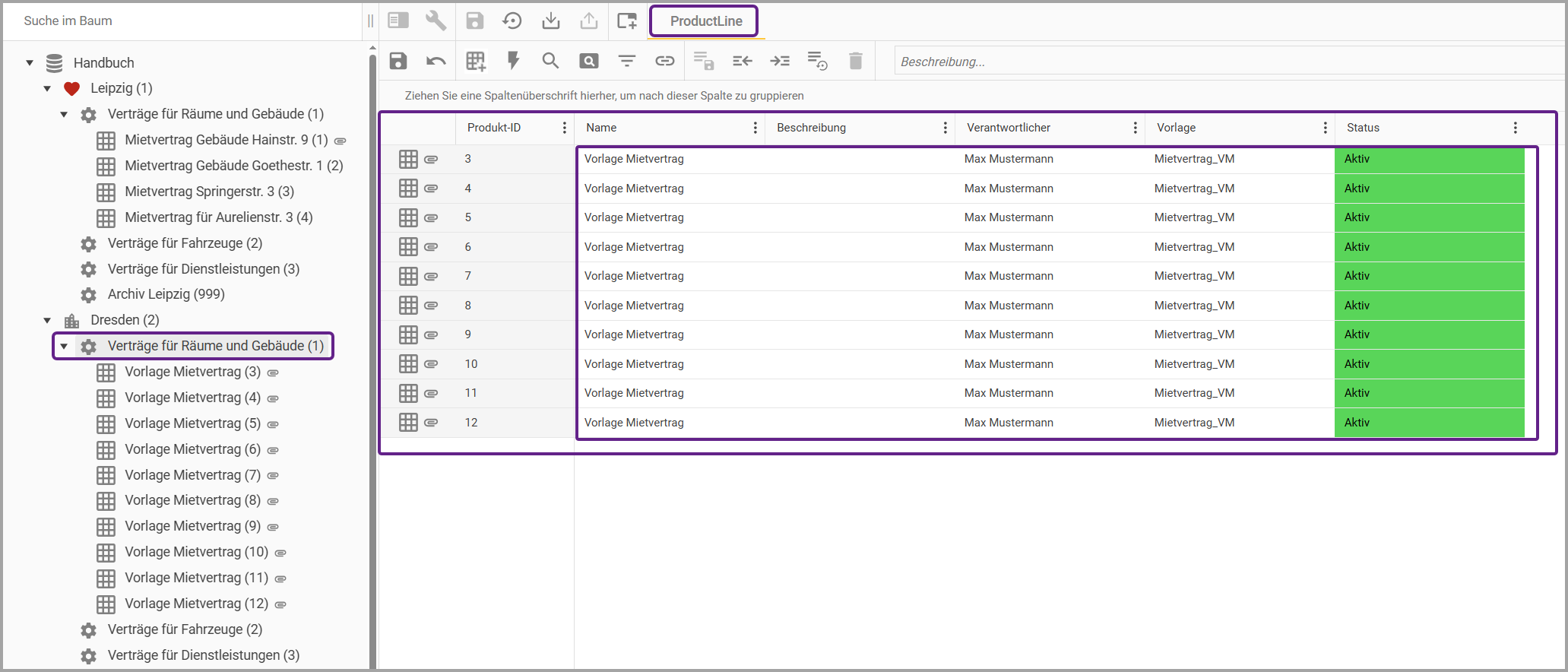Select Archiv Leipzig (999) in tree
The width and height of the screenshot is (1568, 672).
166,294
